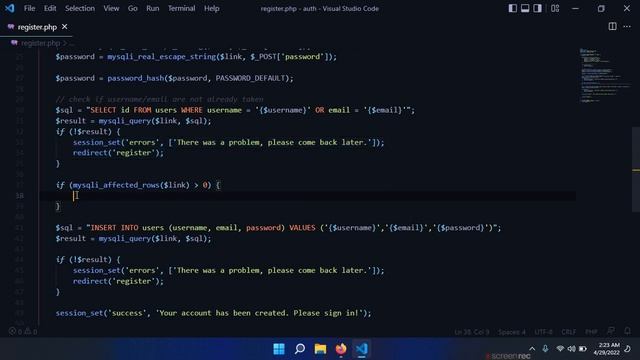Select the UTF-8 encoding indicator
Image resolution: width=640 pixels, height=360 pixels.
pos(543,332)
